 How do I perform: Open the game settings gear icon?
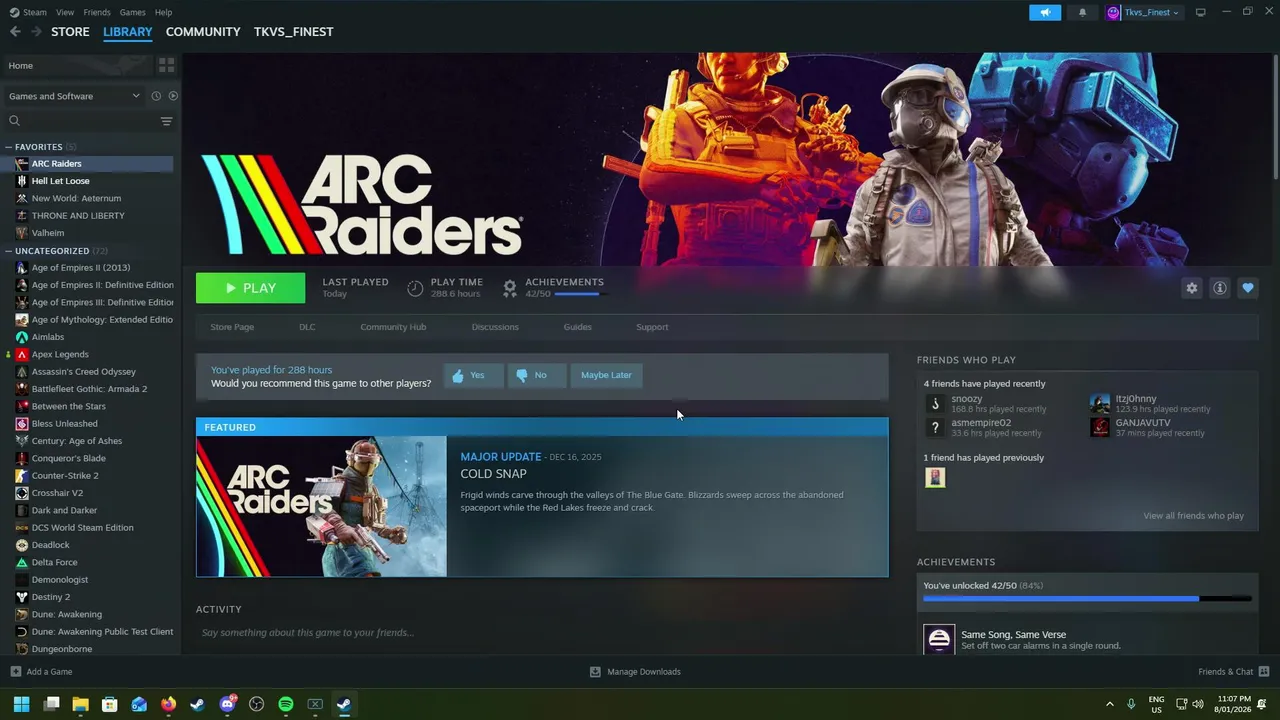pos(1191,288)
